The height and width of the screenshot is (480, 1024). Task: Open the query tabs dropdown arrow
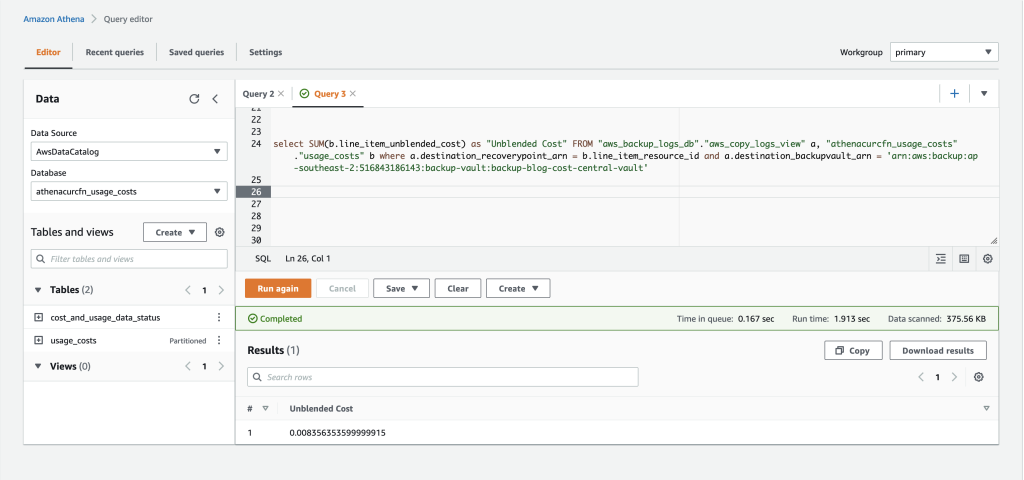pos(984,93)
